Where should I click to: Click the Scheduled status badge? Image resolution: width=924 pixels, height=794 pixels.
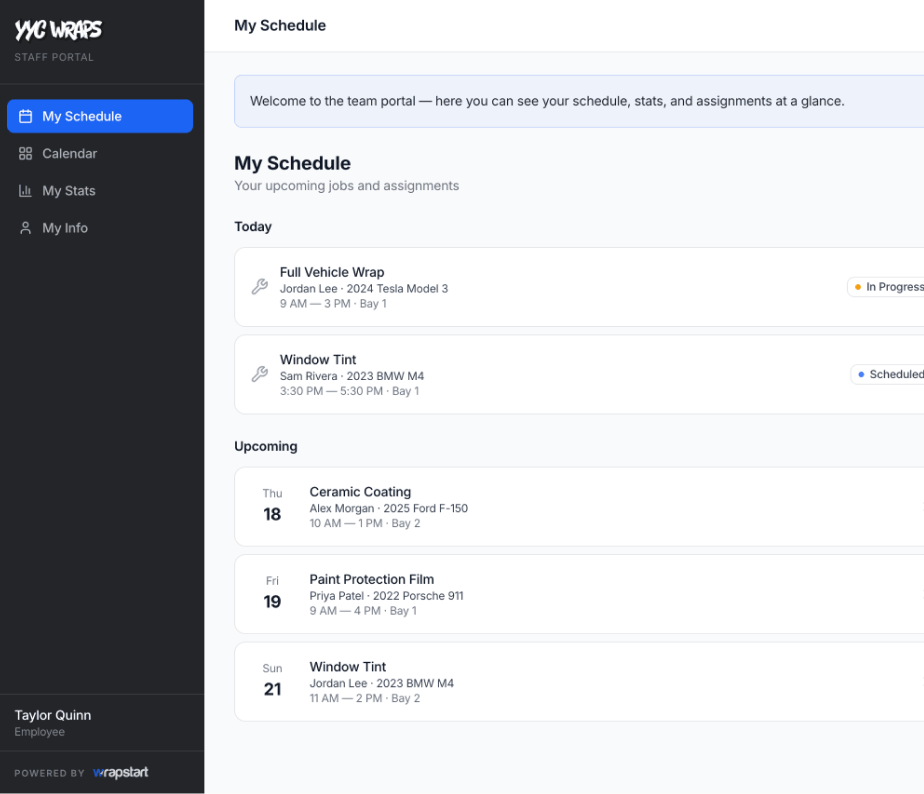pos(889,374)
